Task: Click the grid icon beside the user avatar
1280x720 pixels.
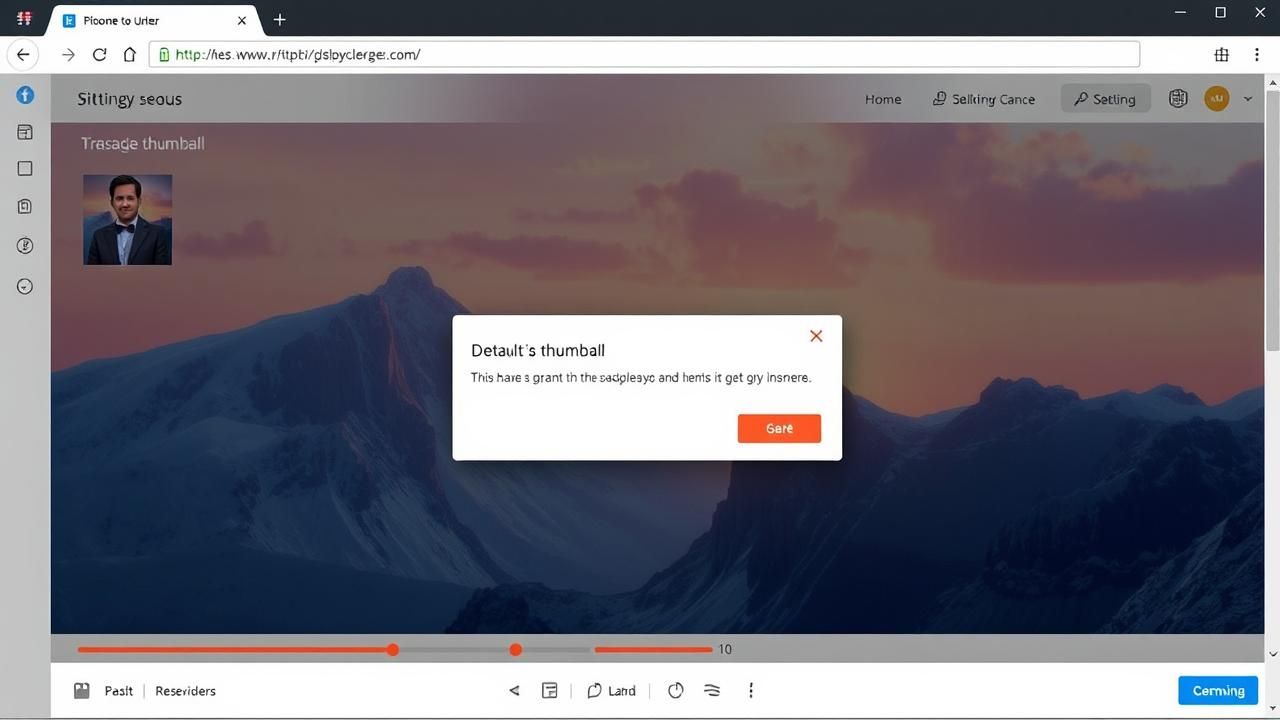Action: (x=1178, y=98)
